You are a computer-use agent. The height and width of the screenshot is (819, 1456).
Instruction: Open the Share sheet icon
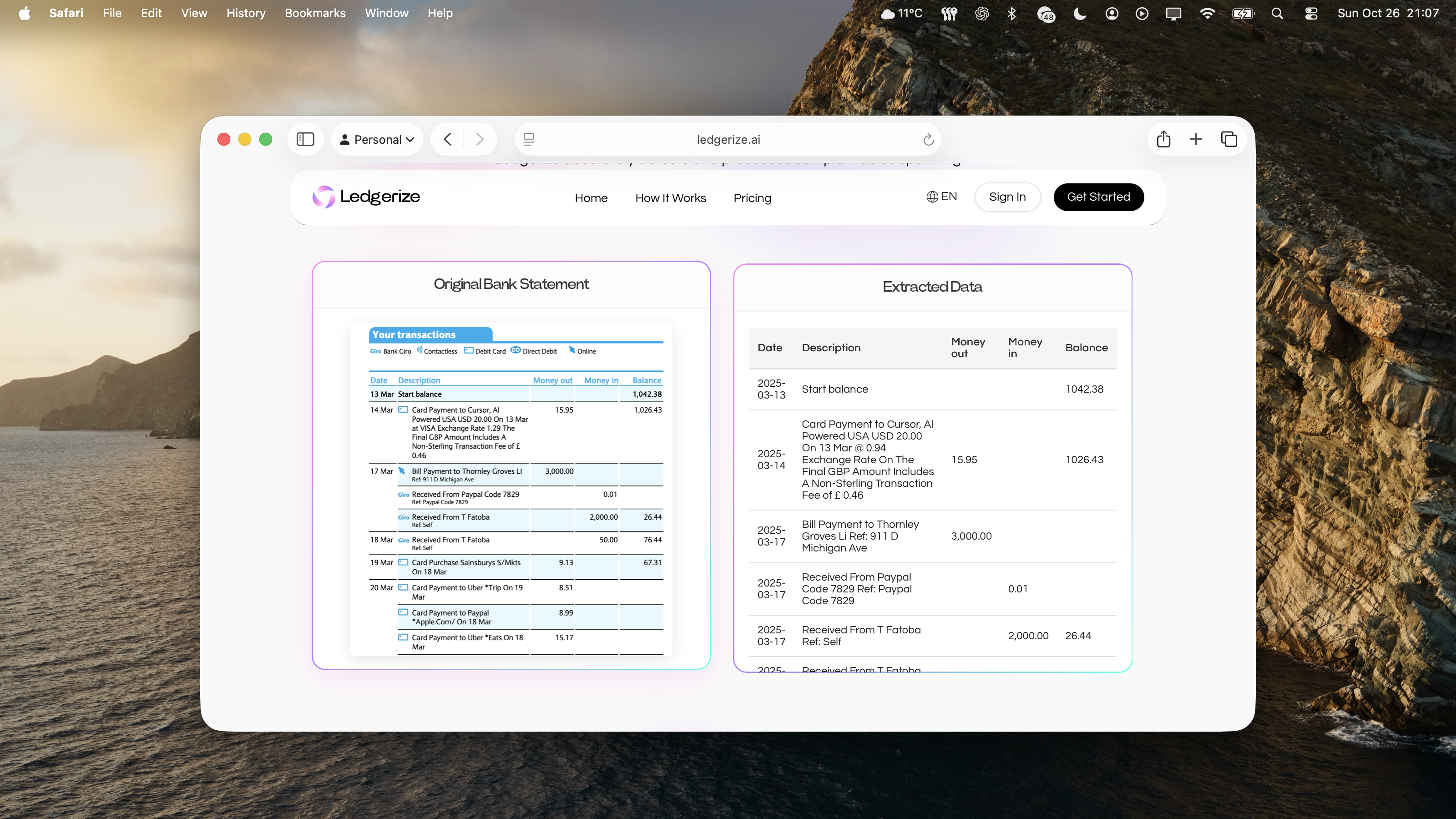[1163, 139]
